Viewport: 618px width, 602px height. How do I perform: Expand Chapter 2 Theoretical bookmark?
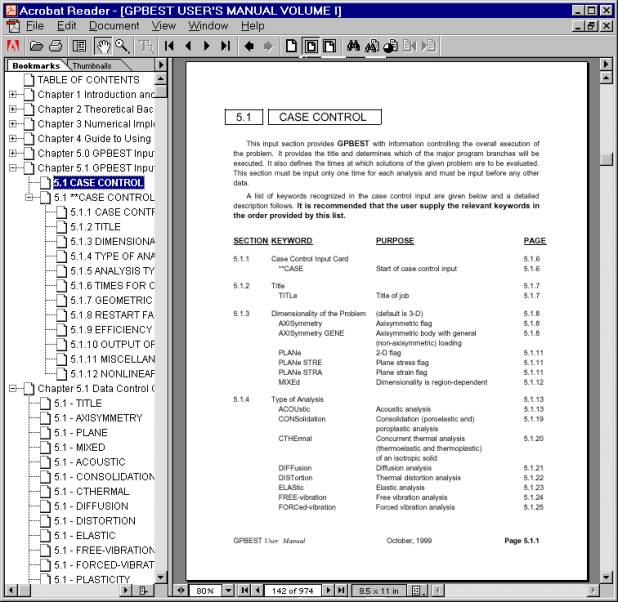[x=13, y=109]
